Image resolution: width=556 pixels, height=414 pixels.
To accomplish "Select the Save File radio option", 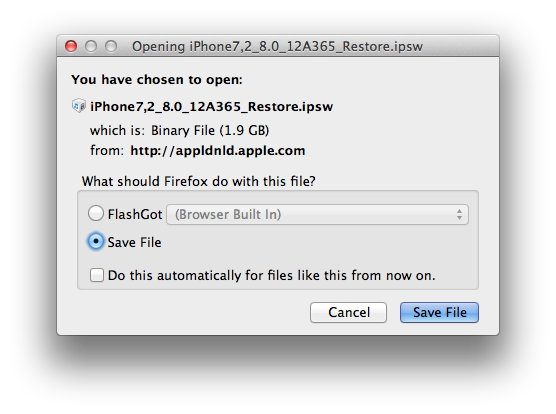I will pos(96,241).
